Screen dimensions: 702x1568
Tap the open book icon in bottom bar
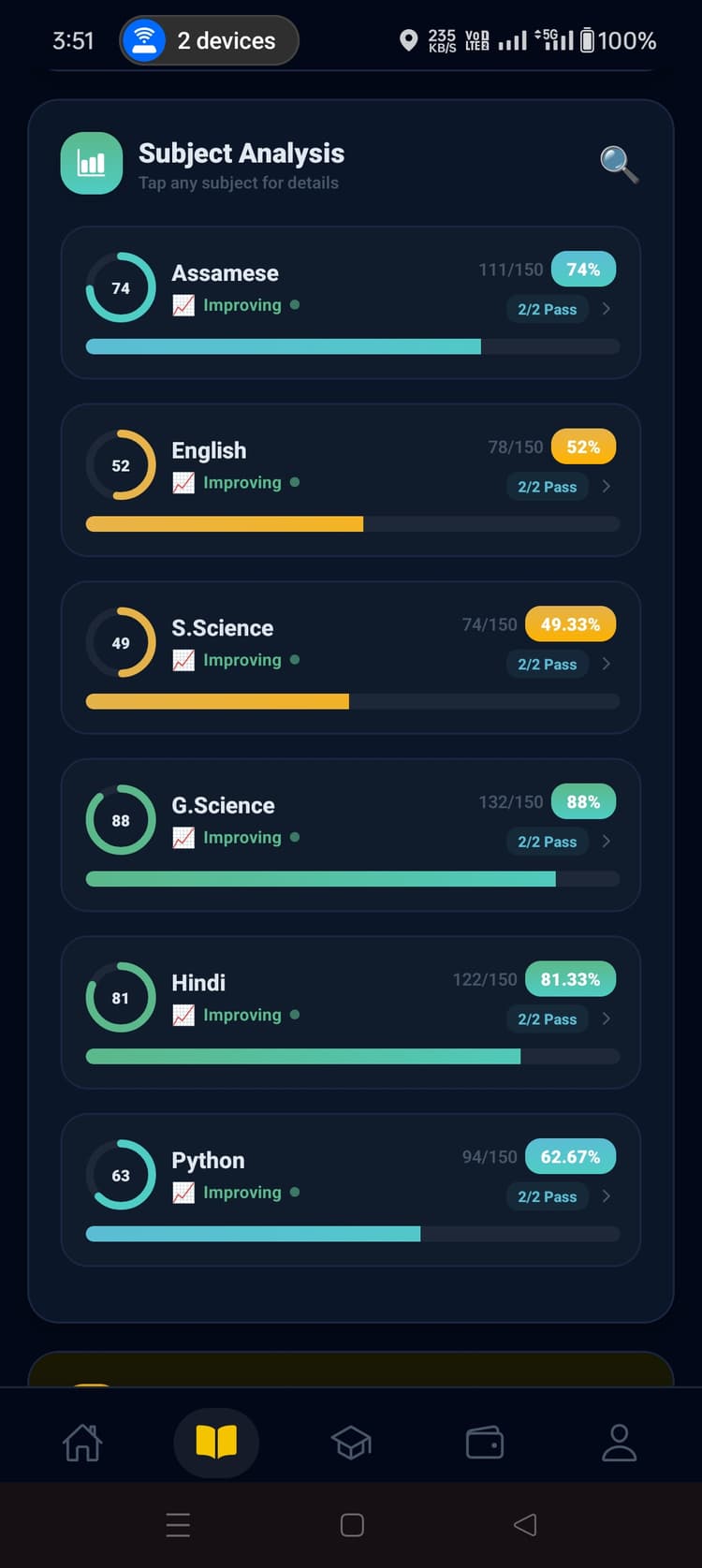[216, 1443]
